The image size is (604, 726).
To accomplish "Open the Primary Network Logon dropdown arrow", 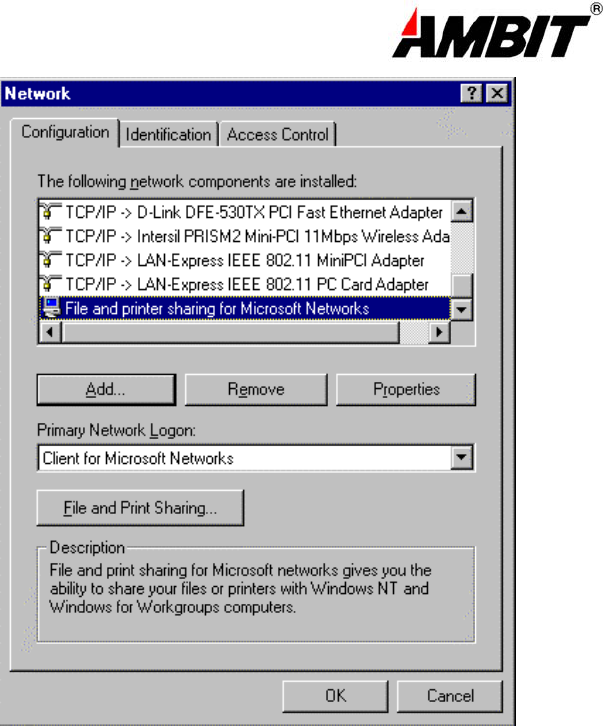I will (461, 458).
